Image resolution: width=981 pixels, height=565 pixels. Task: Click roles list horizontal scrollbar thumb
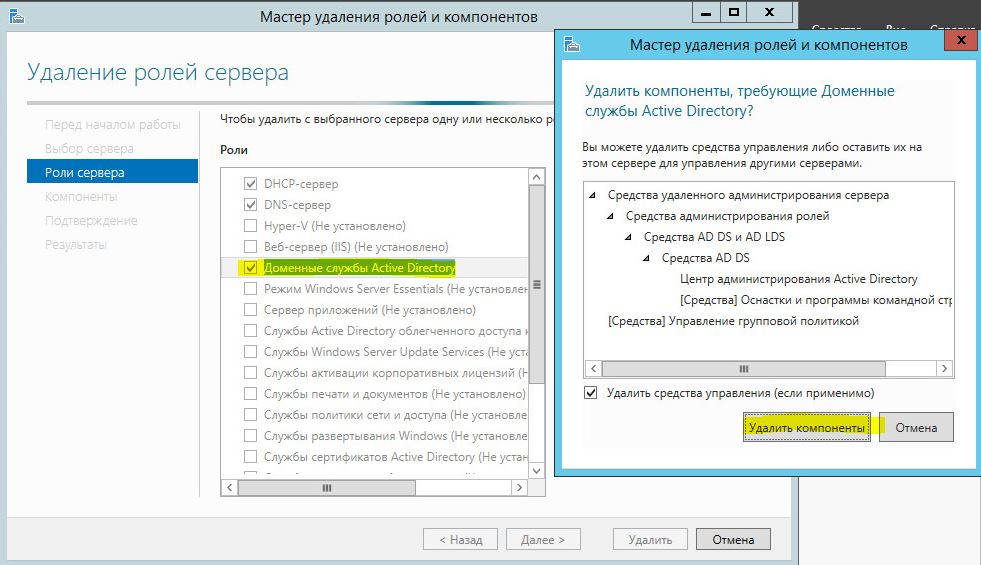[x=327, y=487]
